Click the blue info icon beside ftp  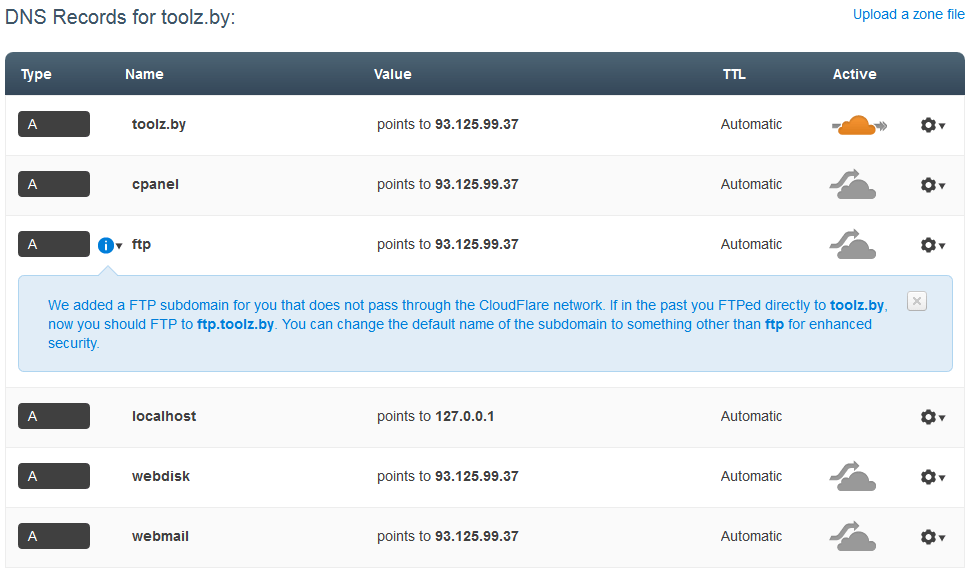107,245
